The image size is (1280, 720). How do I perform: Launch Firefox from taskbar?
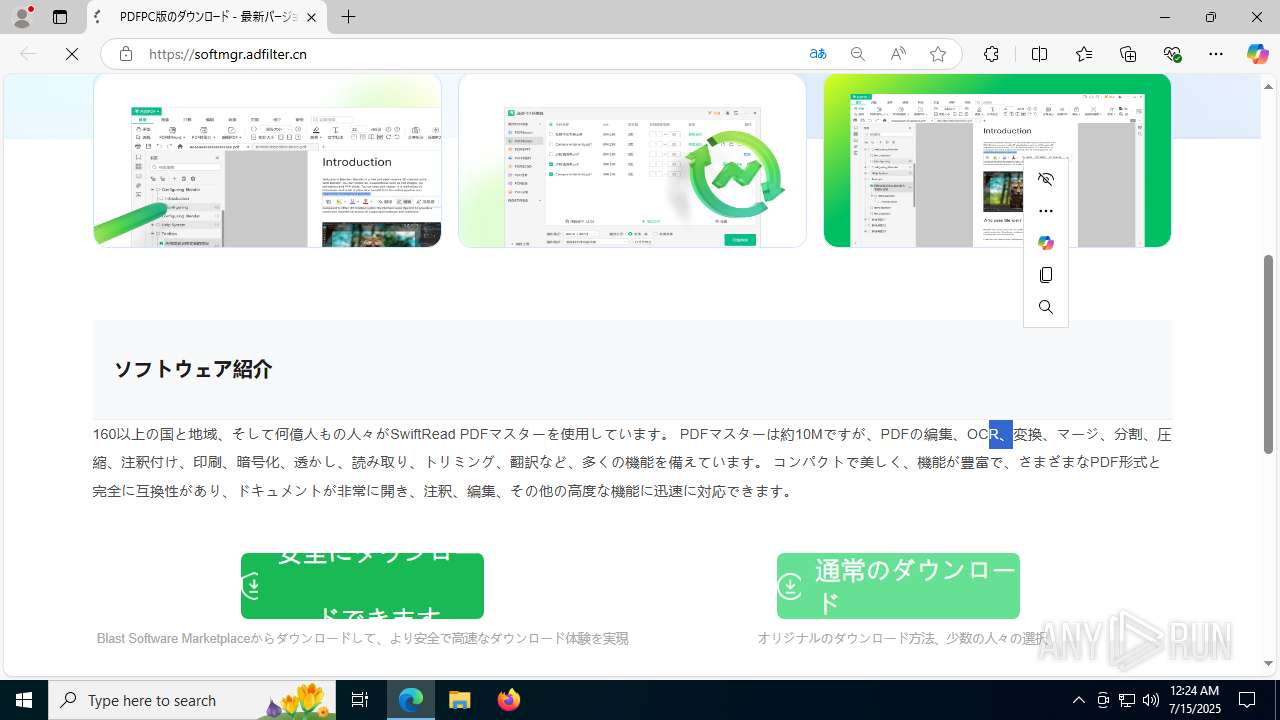coord(509,700)
